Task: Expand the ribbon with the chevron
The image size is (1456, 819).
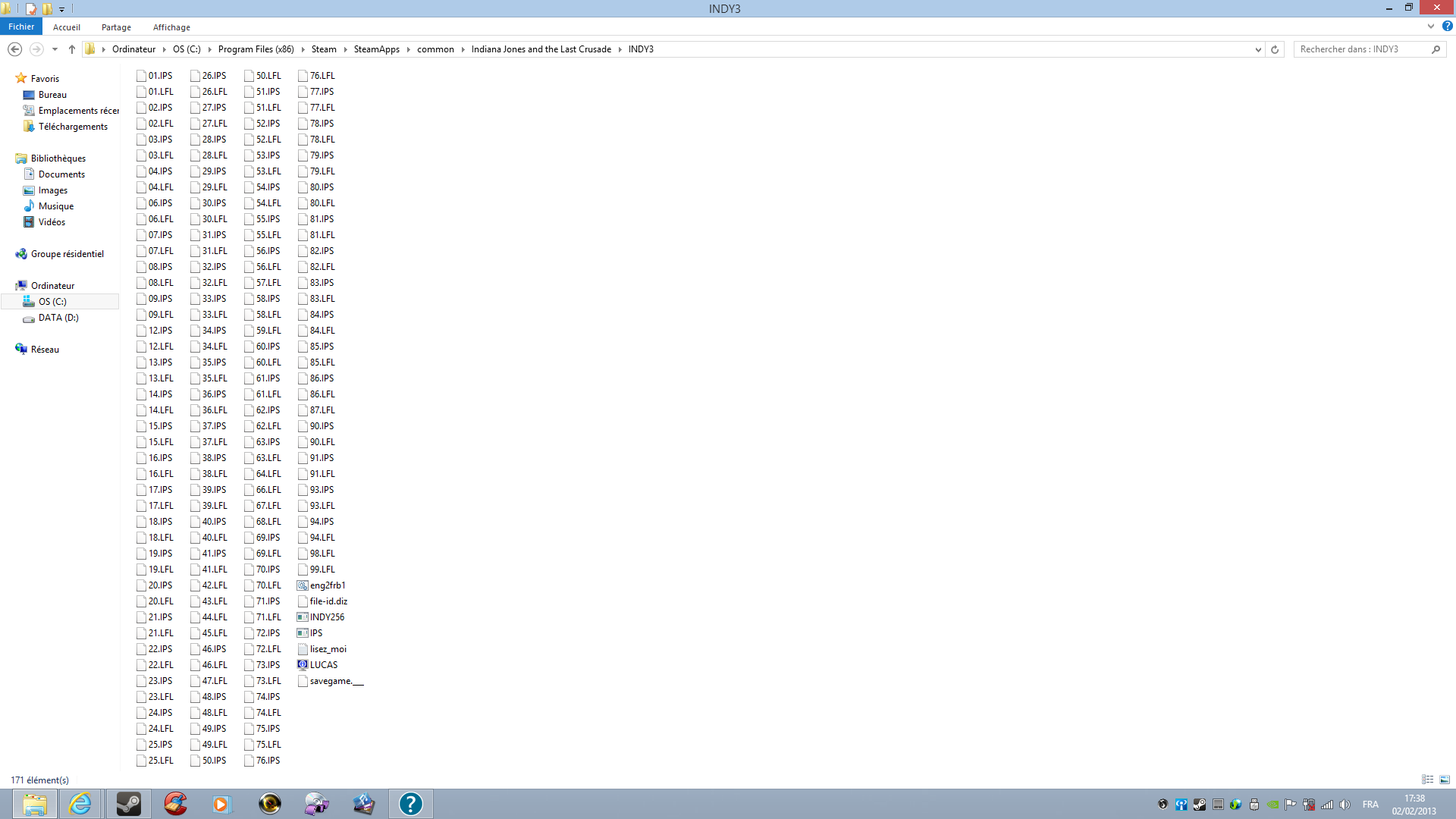Action: click(x=1431, y=26)
